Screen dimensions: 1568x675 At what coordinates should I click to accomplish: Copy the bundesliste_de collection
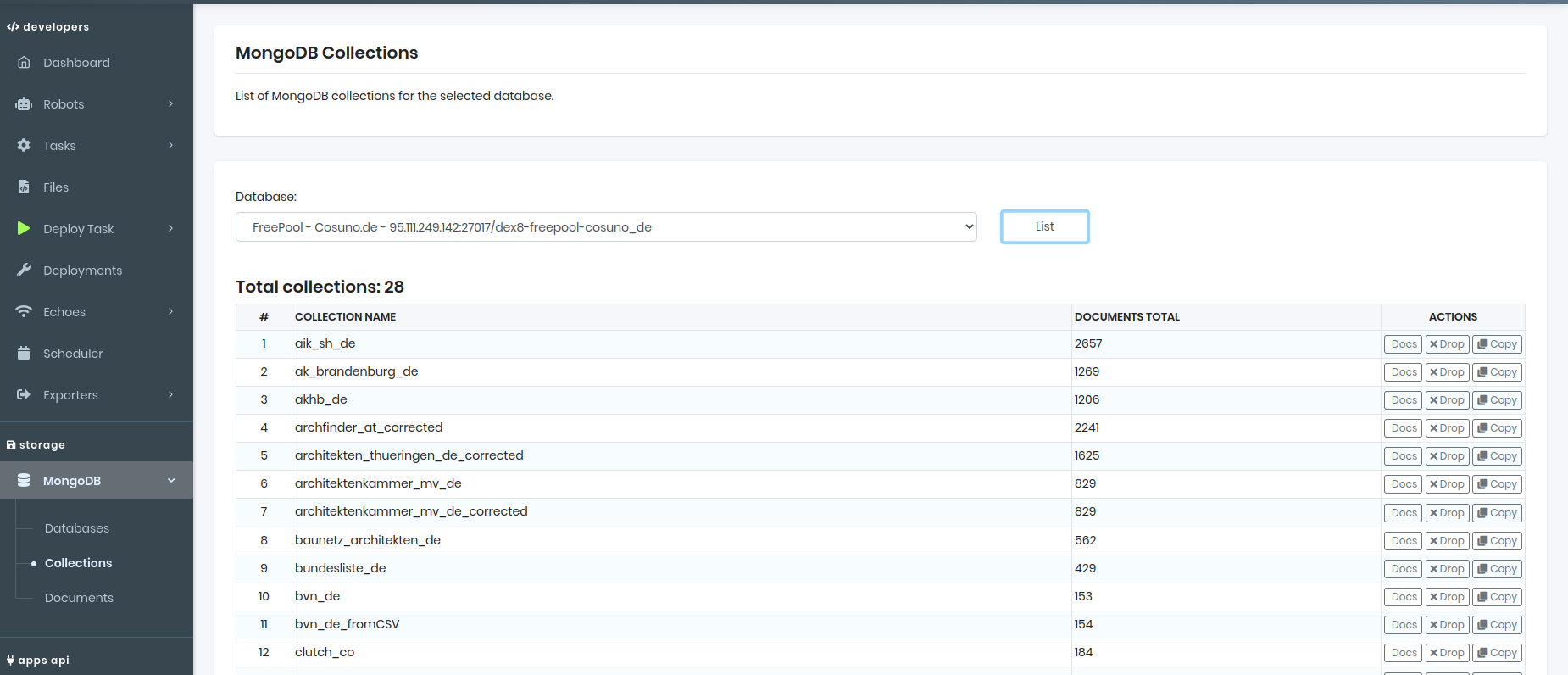tap(1497, 569)
